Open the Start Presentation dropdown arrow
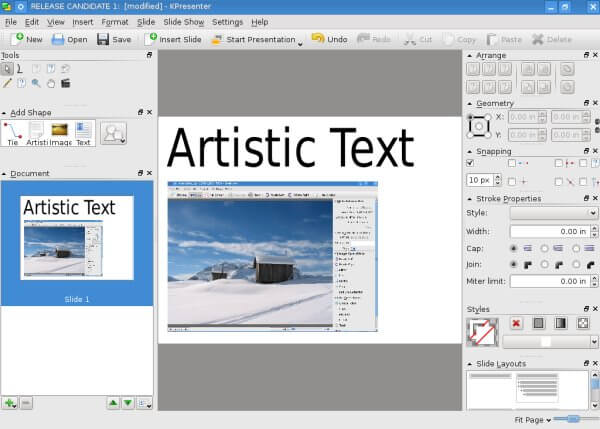Screen dimensions: 600x429 (301, 42)
